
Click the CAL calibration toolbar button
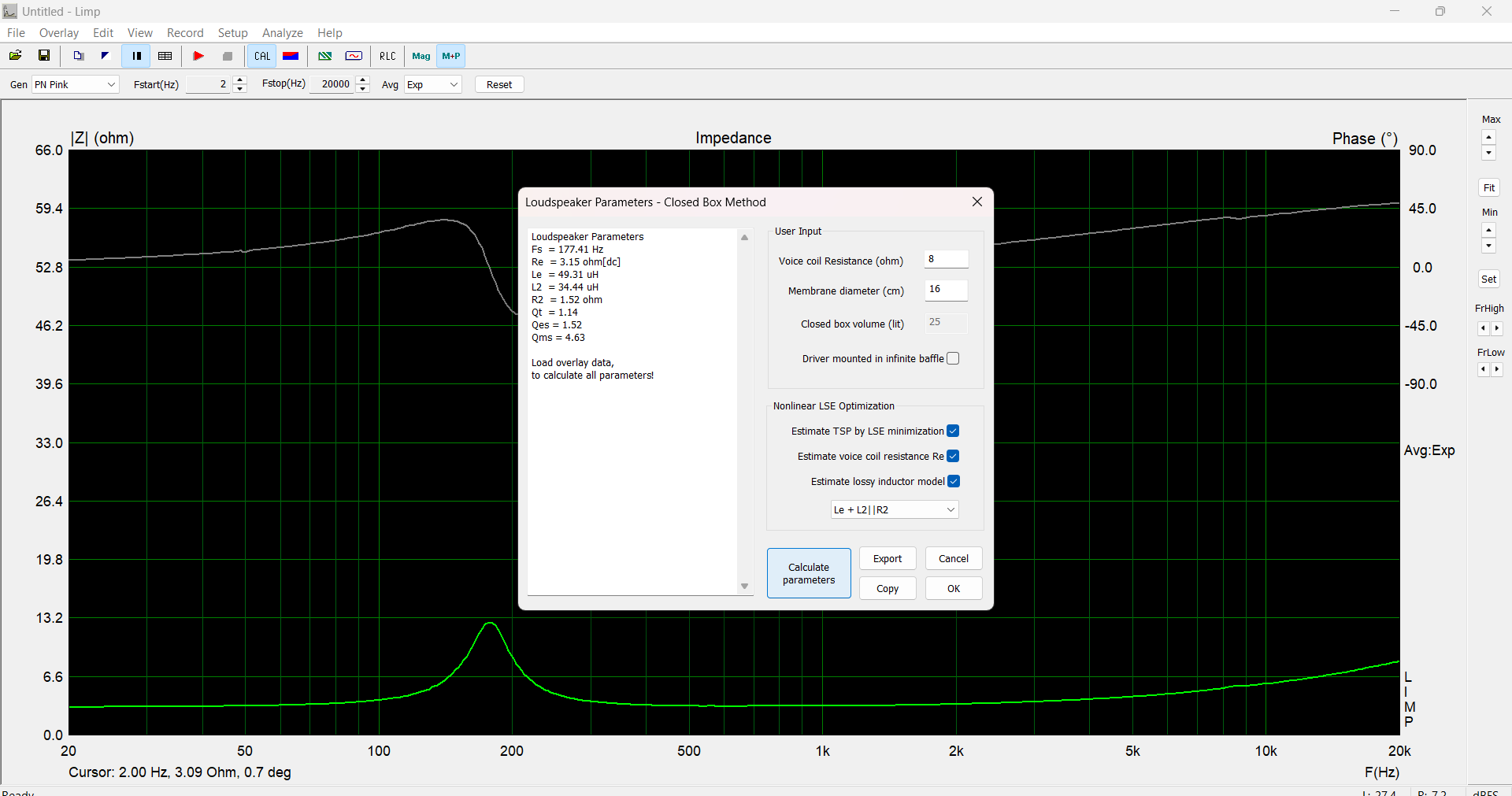[262, 56]
